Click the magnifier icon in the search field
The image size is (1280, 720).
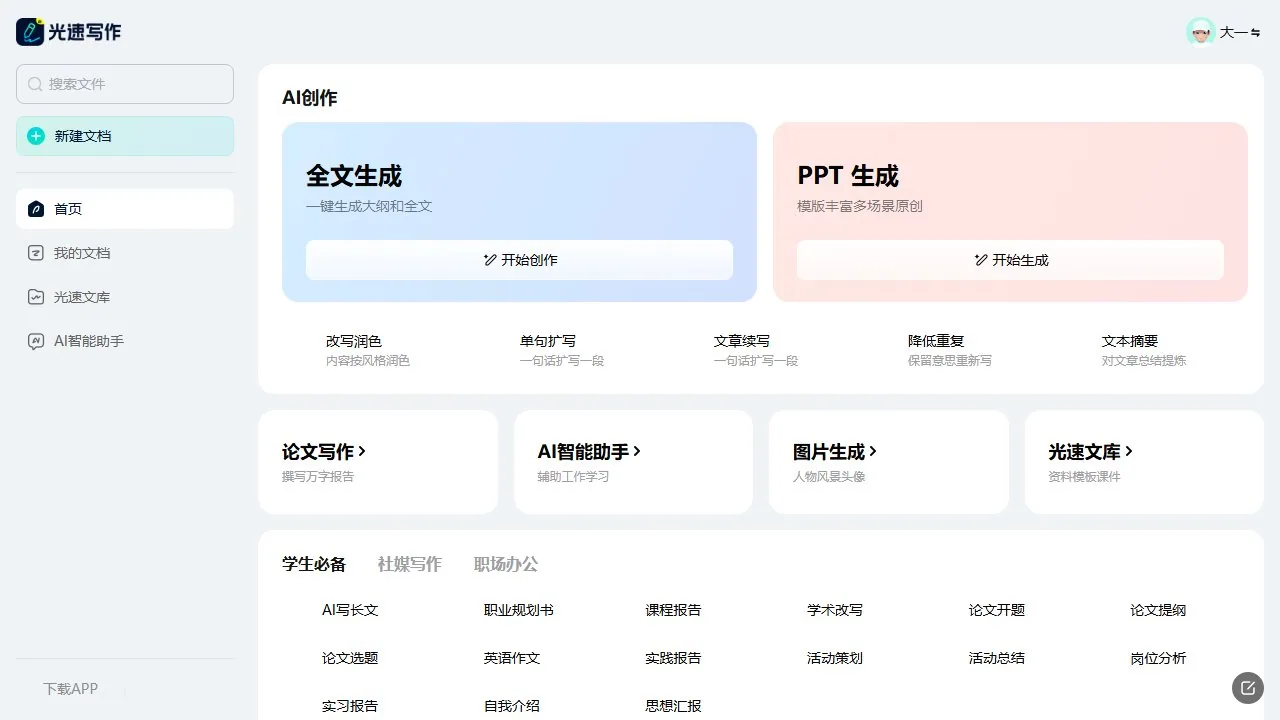[35, 84]
